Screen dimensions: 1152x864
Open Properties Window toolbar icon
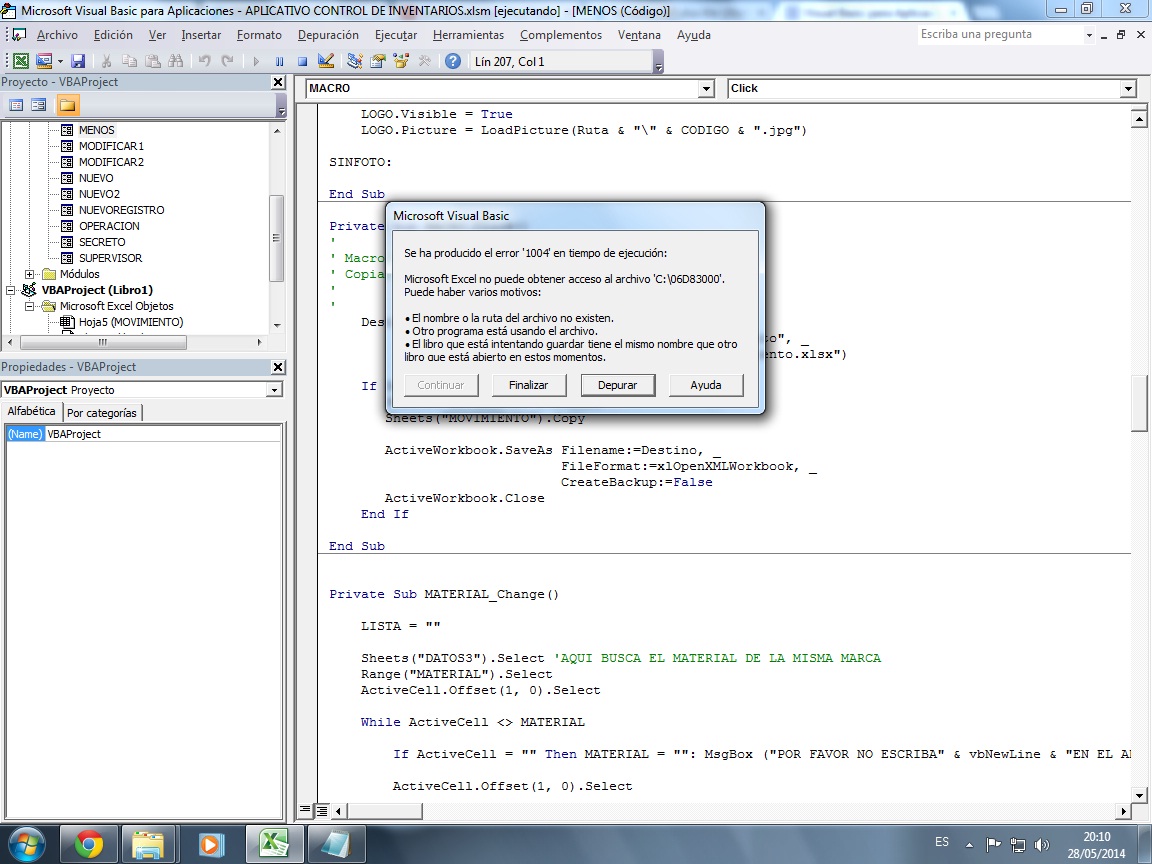378,62
